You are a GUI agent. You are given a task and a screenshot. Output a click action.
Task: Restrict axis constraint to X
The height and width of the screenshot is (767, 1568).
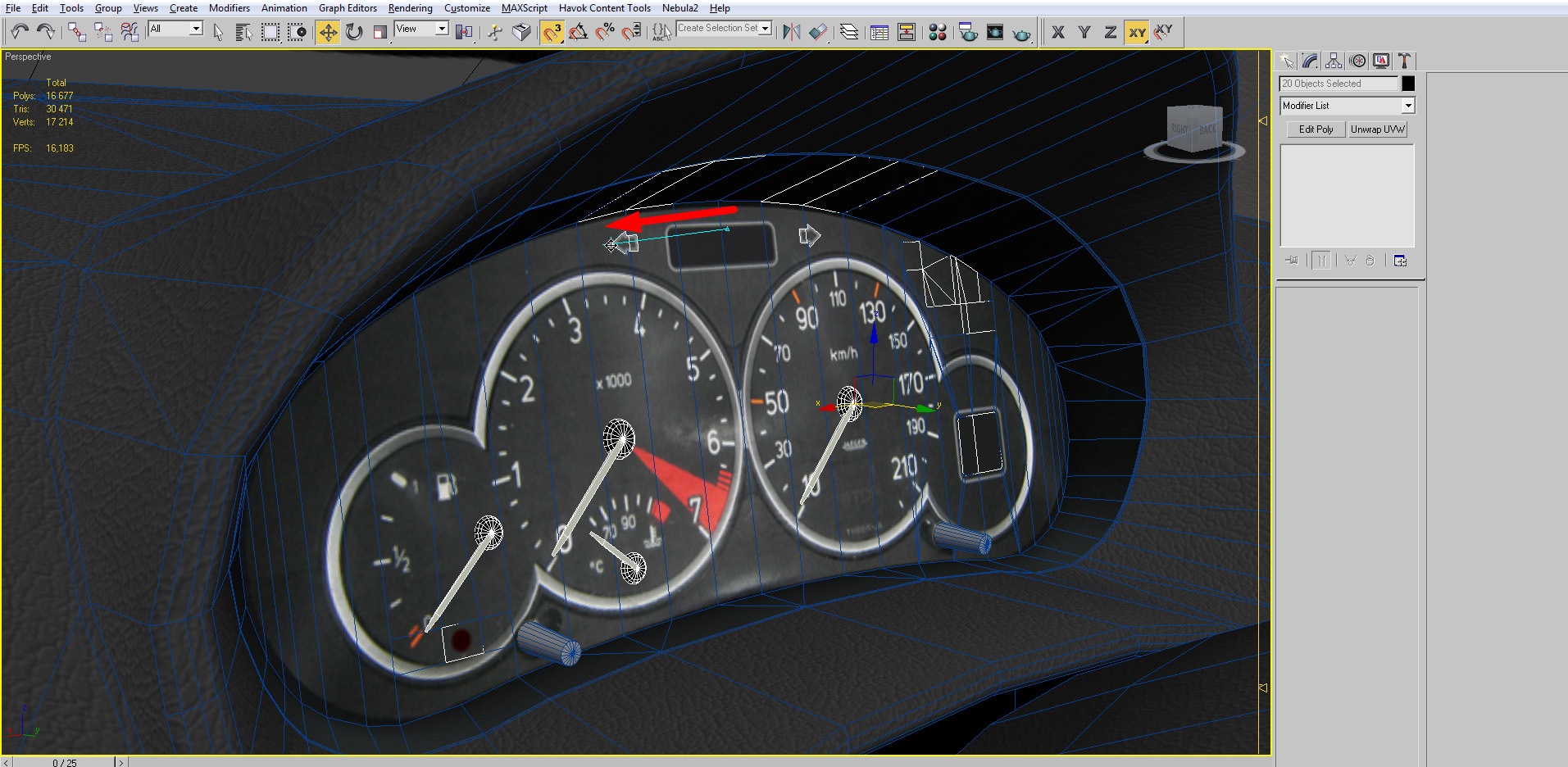1058,32
